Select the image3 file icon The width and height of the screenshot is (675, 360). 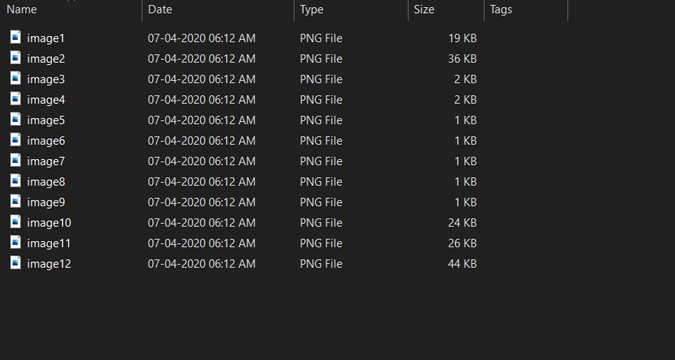pos(15,78)
